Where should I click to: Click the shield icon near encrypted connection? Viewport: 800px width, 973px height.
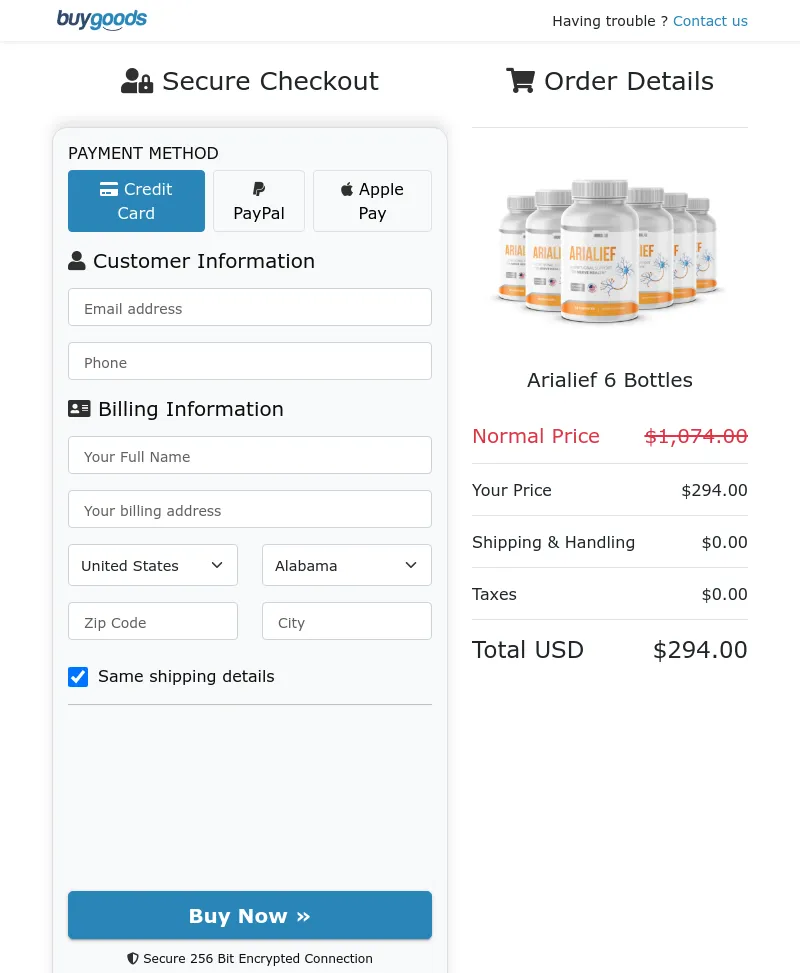click(x=133, y=958)
